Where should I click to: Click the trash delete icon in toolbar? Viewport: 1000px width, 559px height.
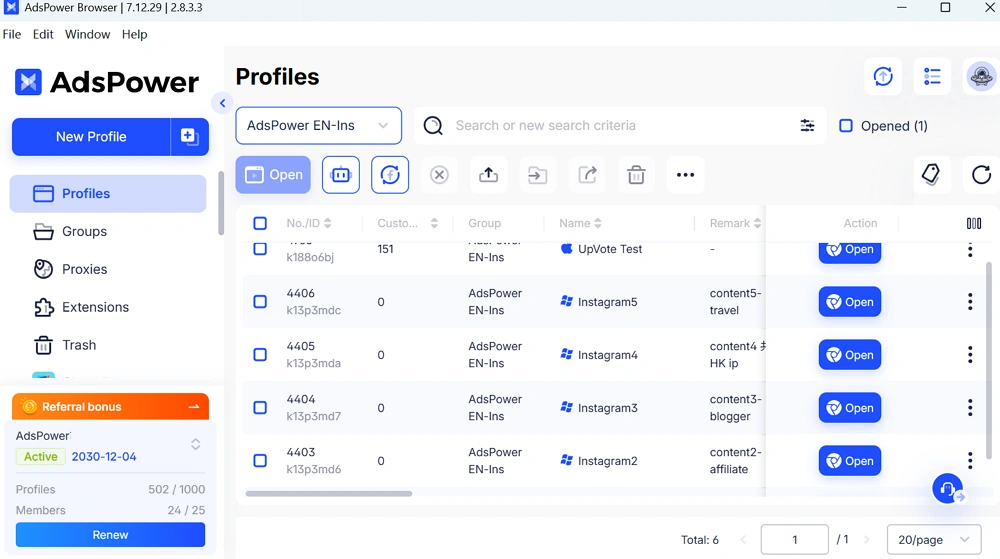pyautogui.click(x=636, y=175)
